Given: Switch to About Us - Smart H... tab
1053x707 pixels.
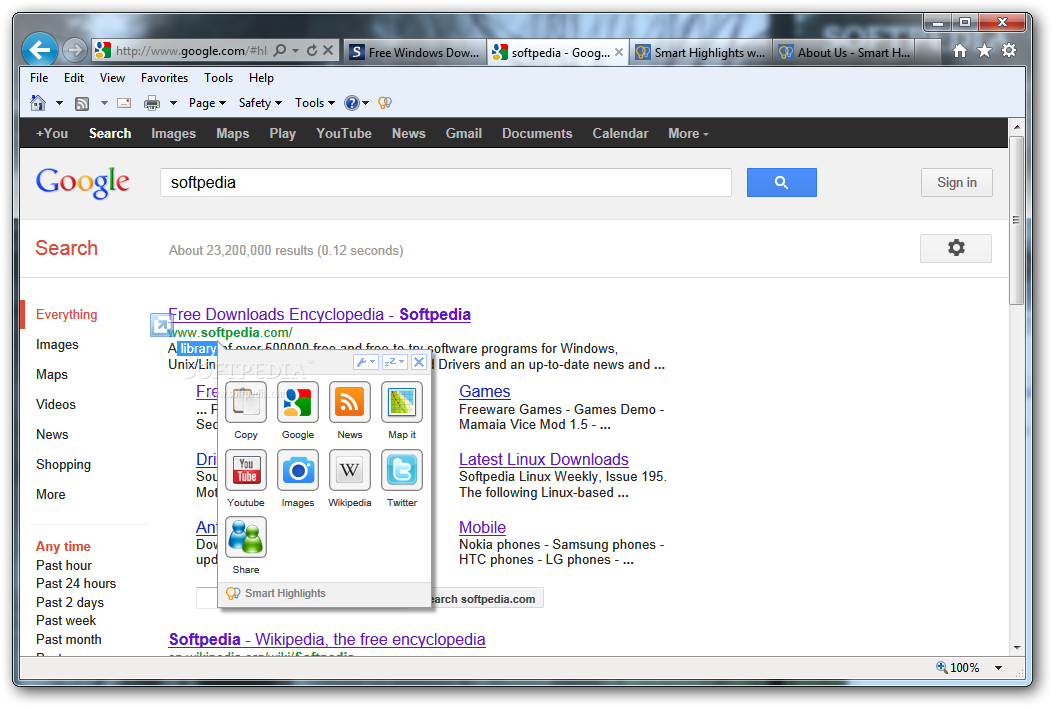Looking at the screenshot, I should 844,52.
